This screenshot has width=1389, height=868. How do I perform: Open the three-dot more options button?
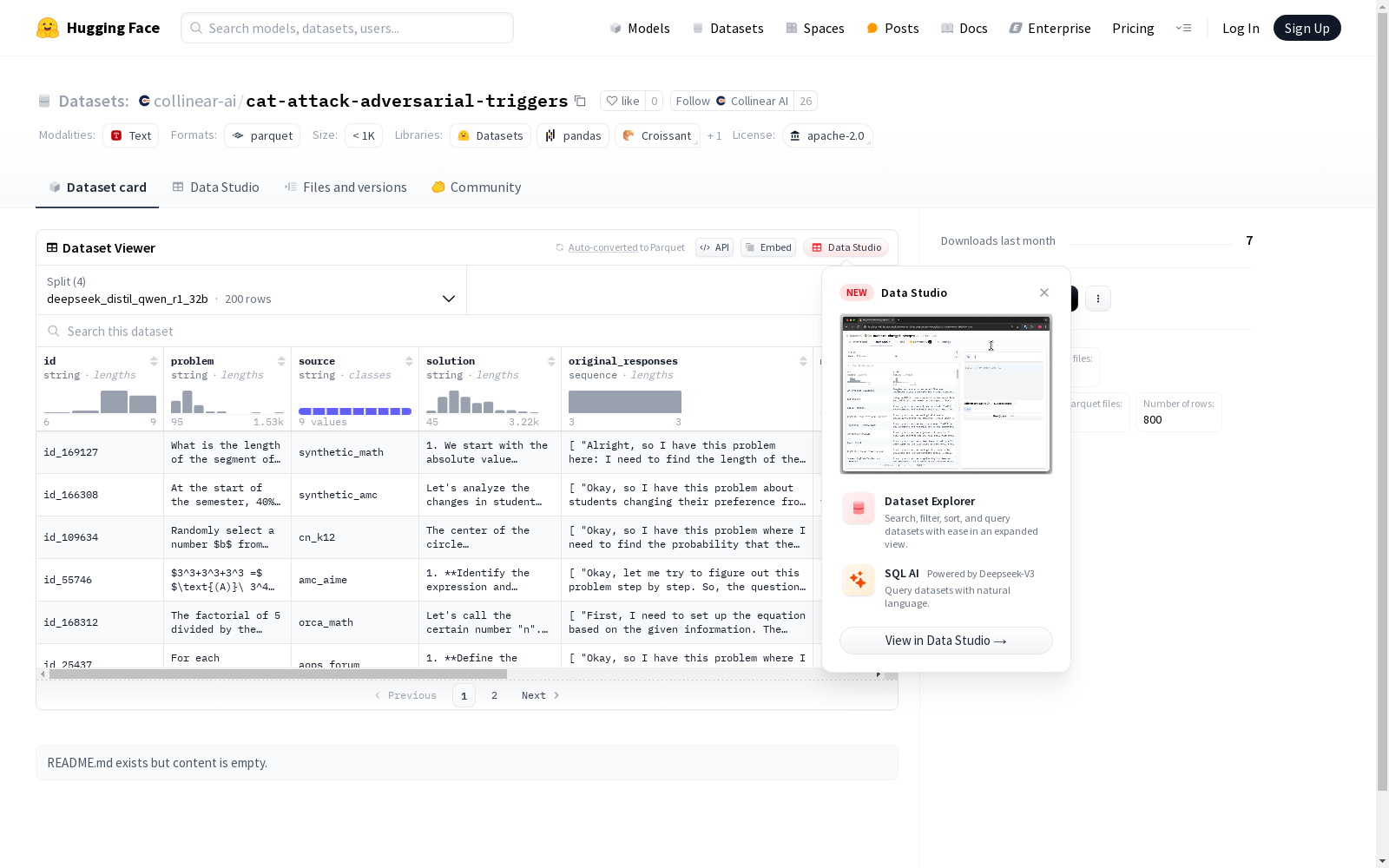click(x=1098, y=299)
